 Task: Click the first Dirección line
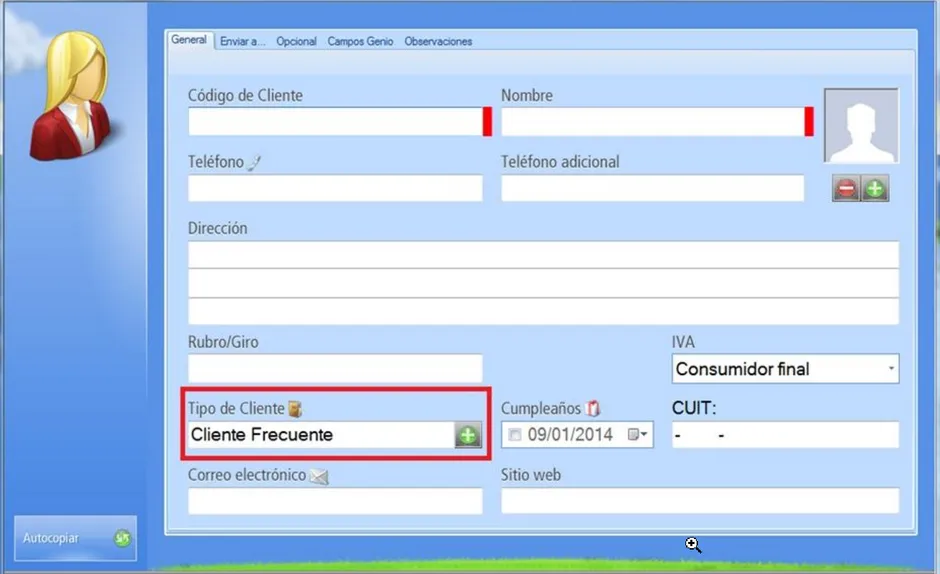tap(543, 255)
